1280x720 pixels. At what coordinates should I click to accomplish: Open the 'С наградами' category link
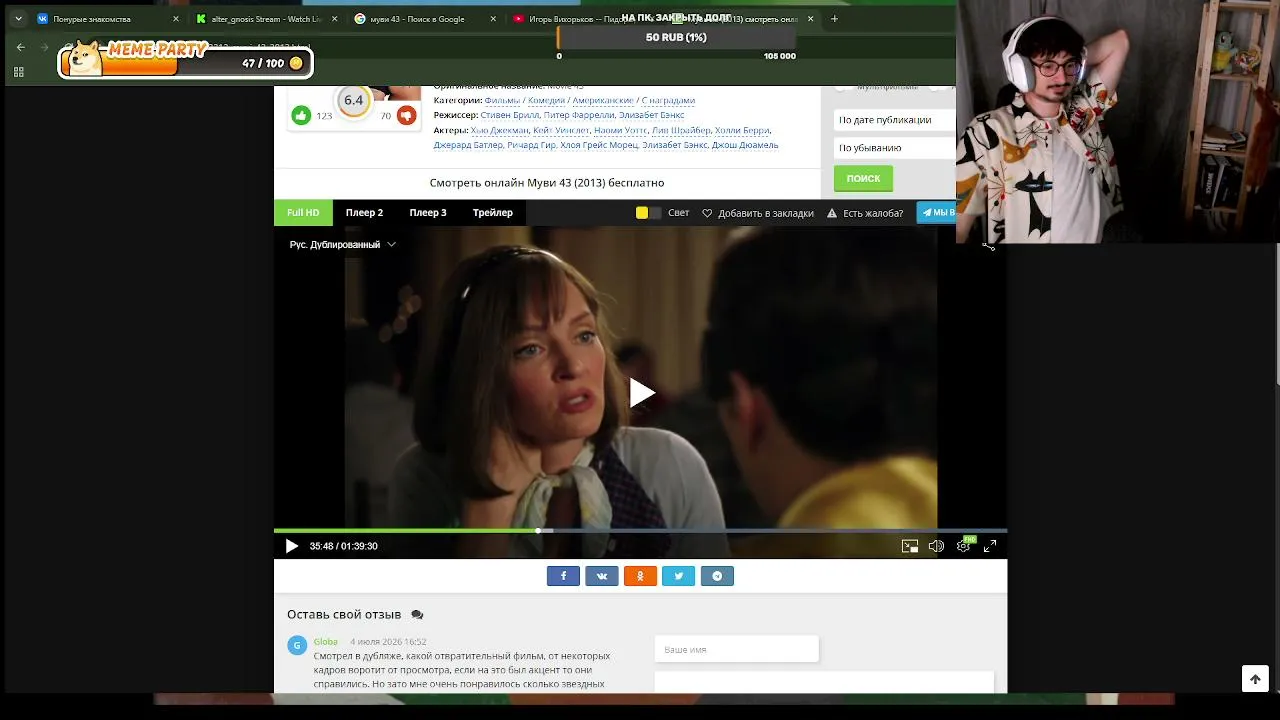[x=668, y=101]
